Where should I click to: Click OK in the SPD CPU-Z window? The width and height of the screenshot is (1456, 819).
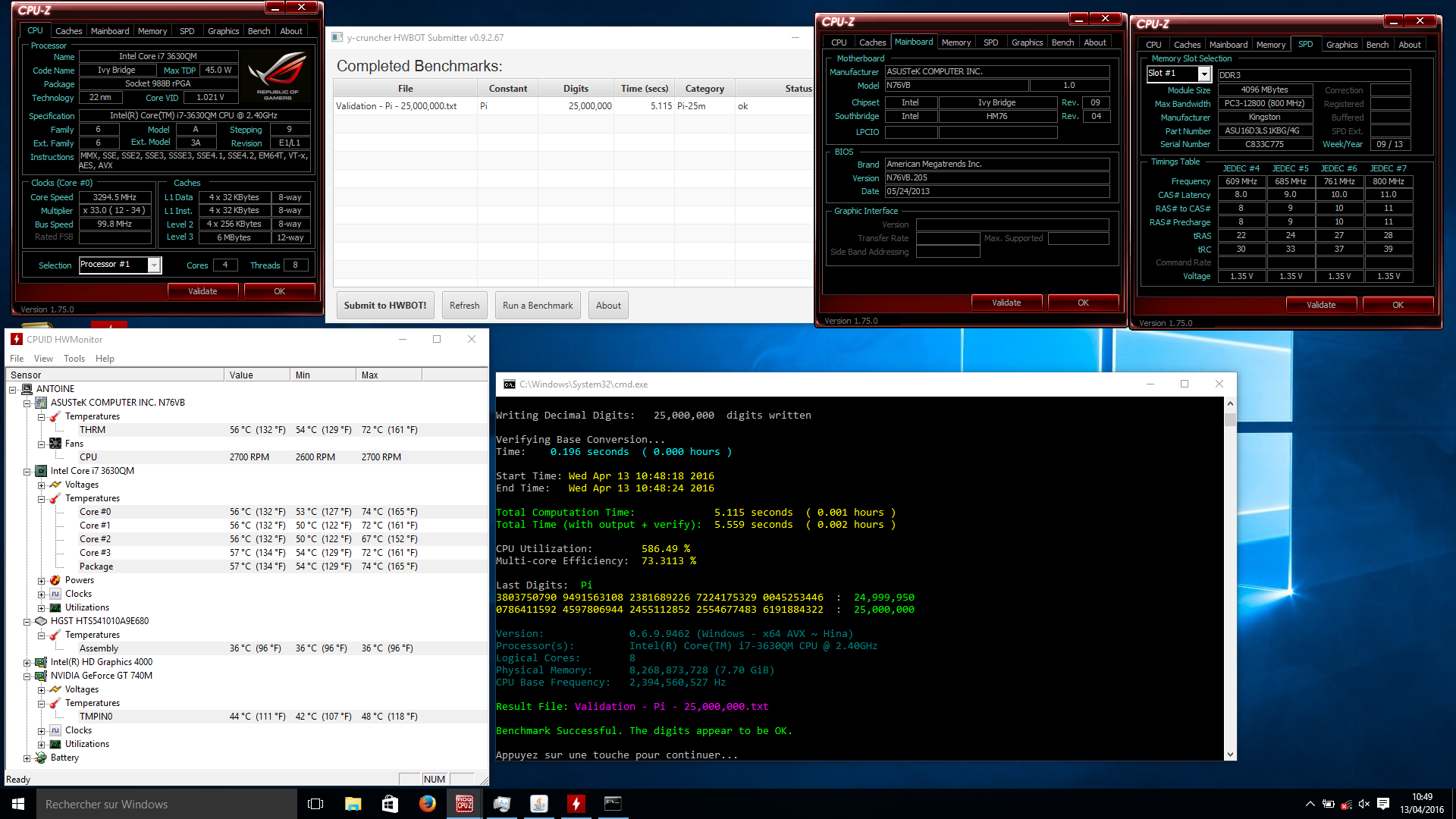click(1398, 305)
